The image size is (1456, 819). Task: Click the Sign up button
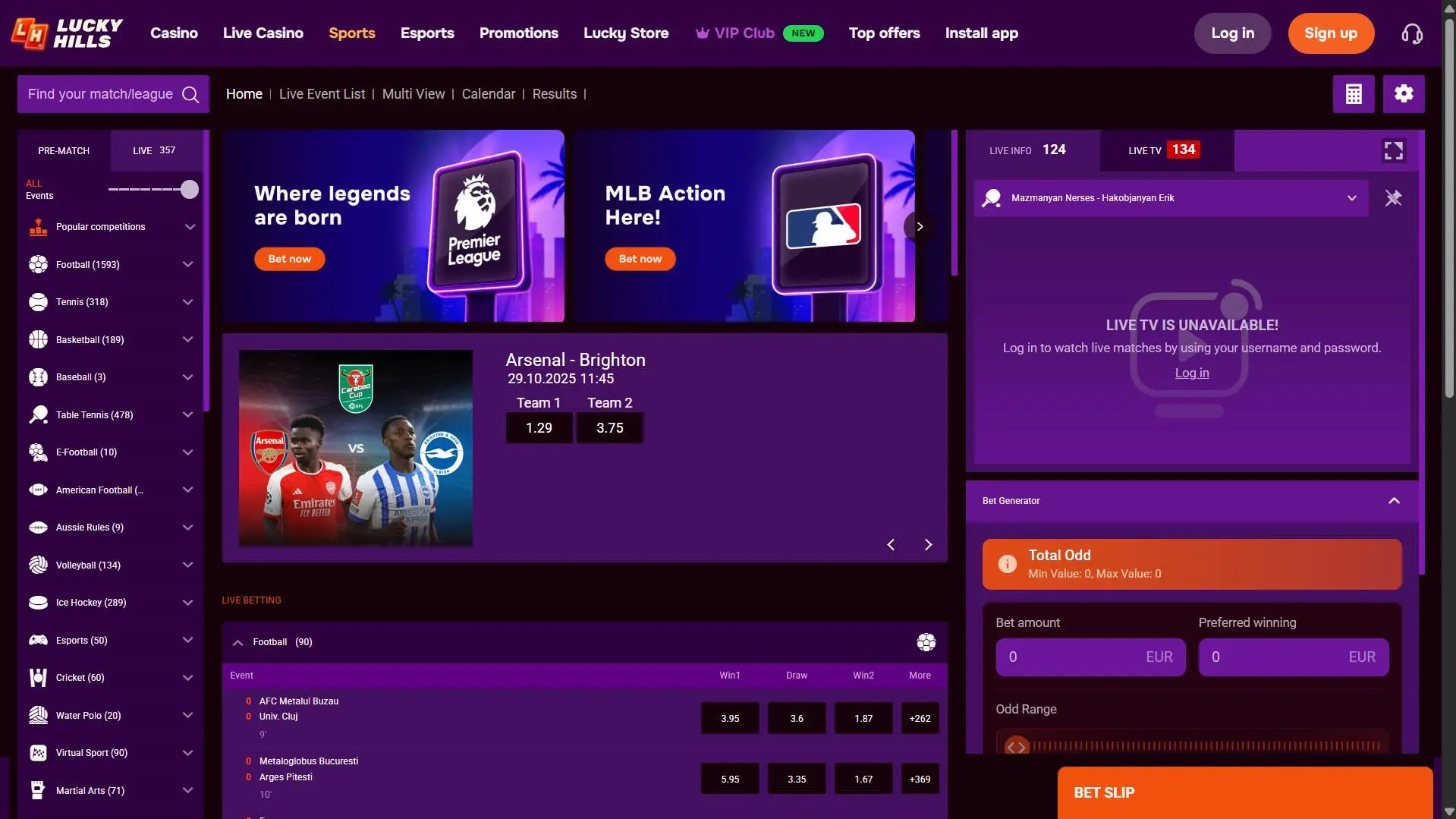click(x=1330, y=33)
